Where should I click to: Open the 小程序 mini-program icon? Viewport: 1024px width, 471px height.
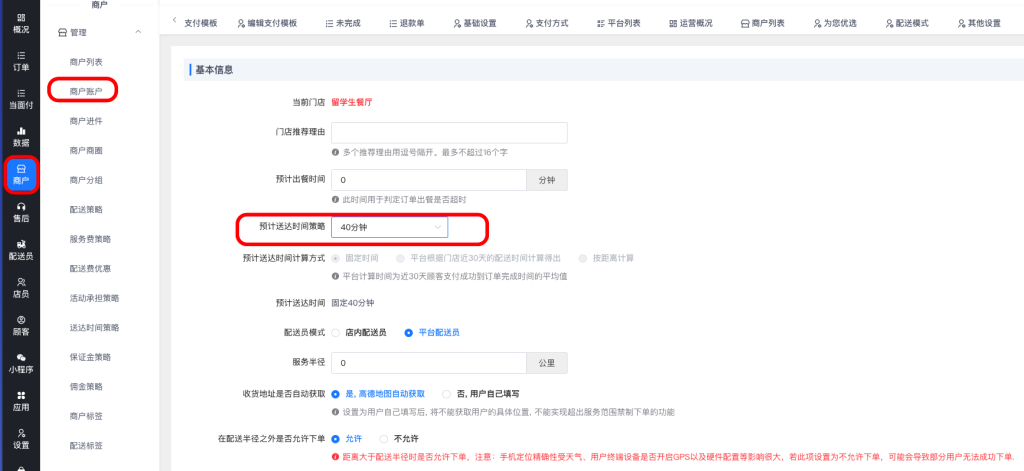tap(20, 362)
